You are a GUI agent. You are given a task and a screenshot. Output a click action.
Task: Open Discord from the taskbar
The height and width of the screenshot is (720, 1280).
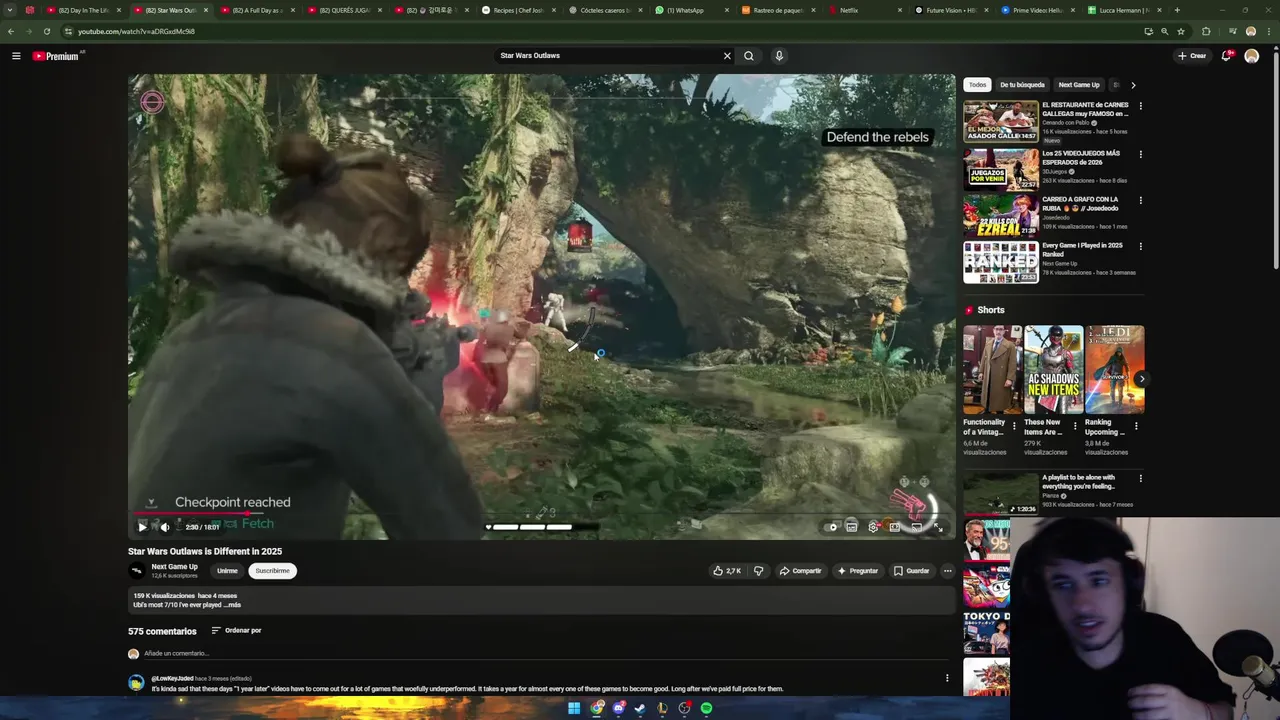tap(618, 708)
